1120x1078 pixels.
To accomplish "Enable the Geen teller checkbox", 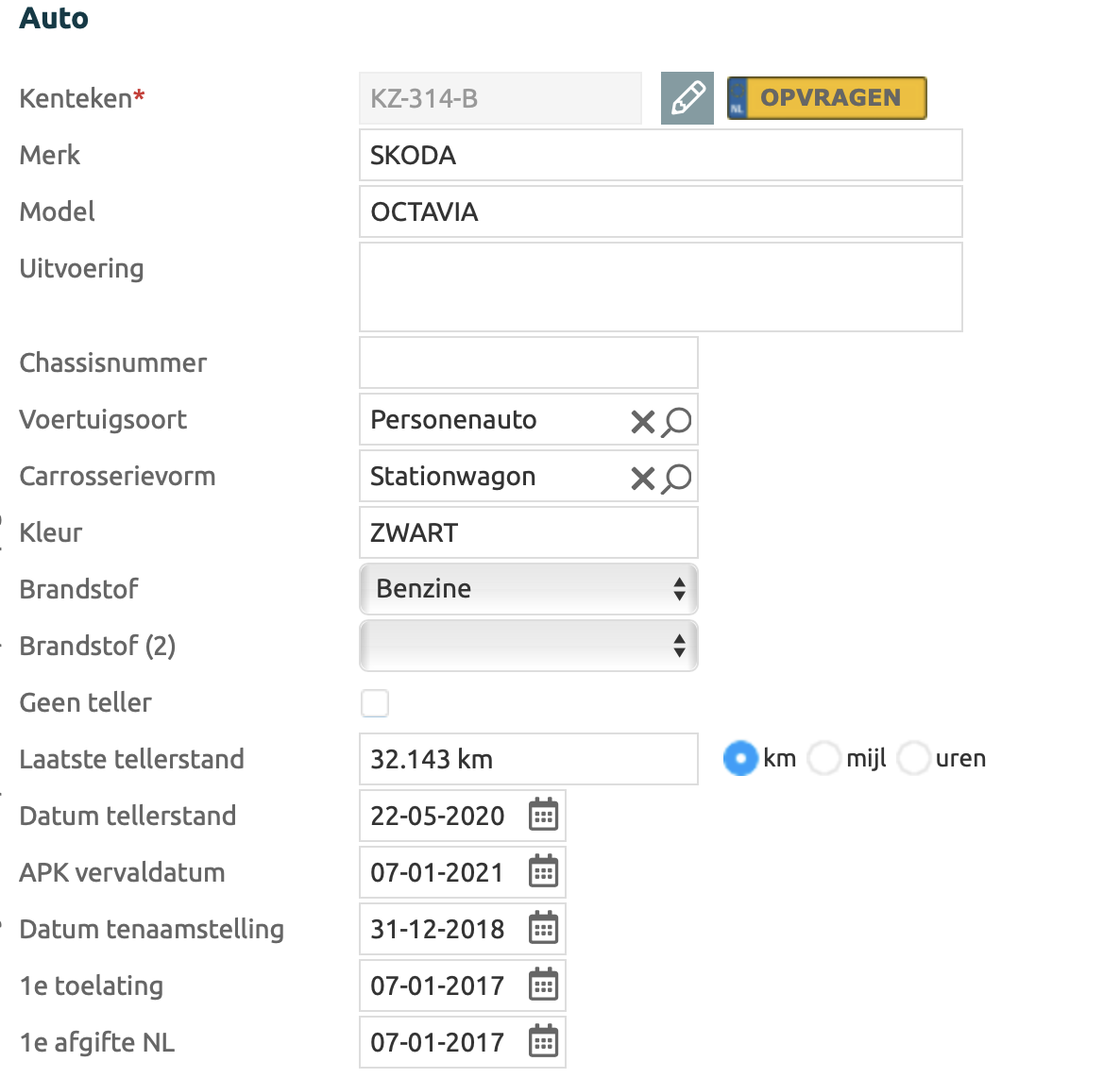I will [x=375, y=703].
